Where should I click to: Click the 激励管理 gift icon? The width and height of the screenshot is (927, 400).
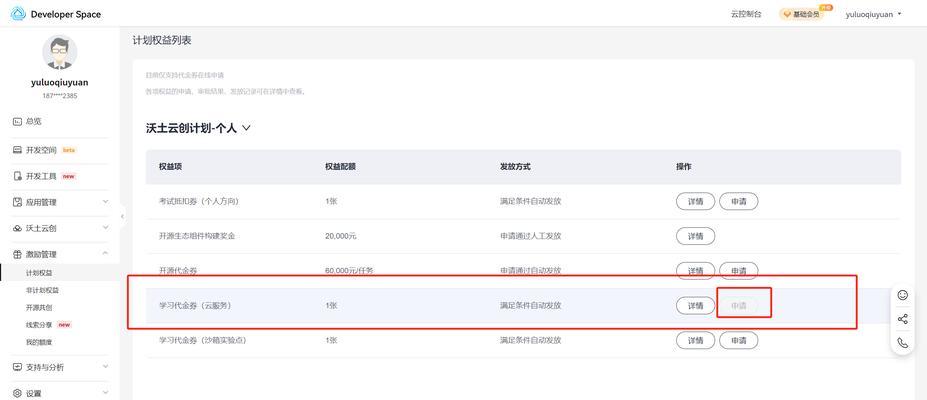[17, 254]
